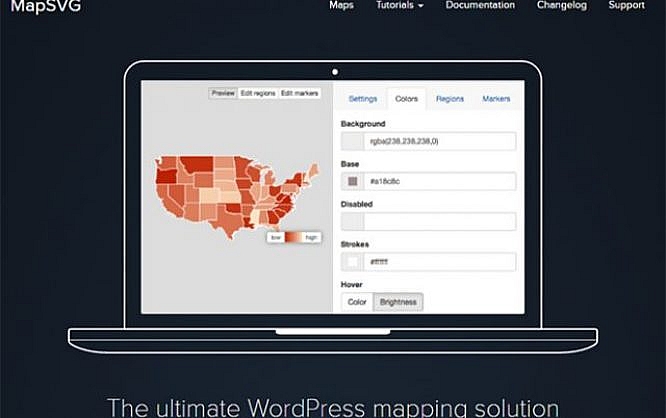
Task: View the Changelog page
Action: [x=562, y=5]
